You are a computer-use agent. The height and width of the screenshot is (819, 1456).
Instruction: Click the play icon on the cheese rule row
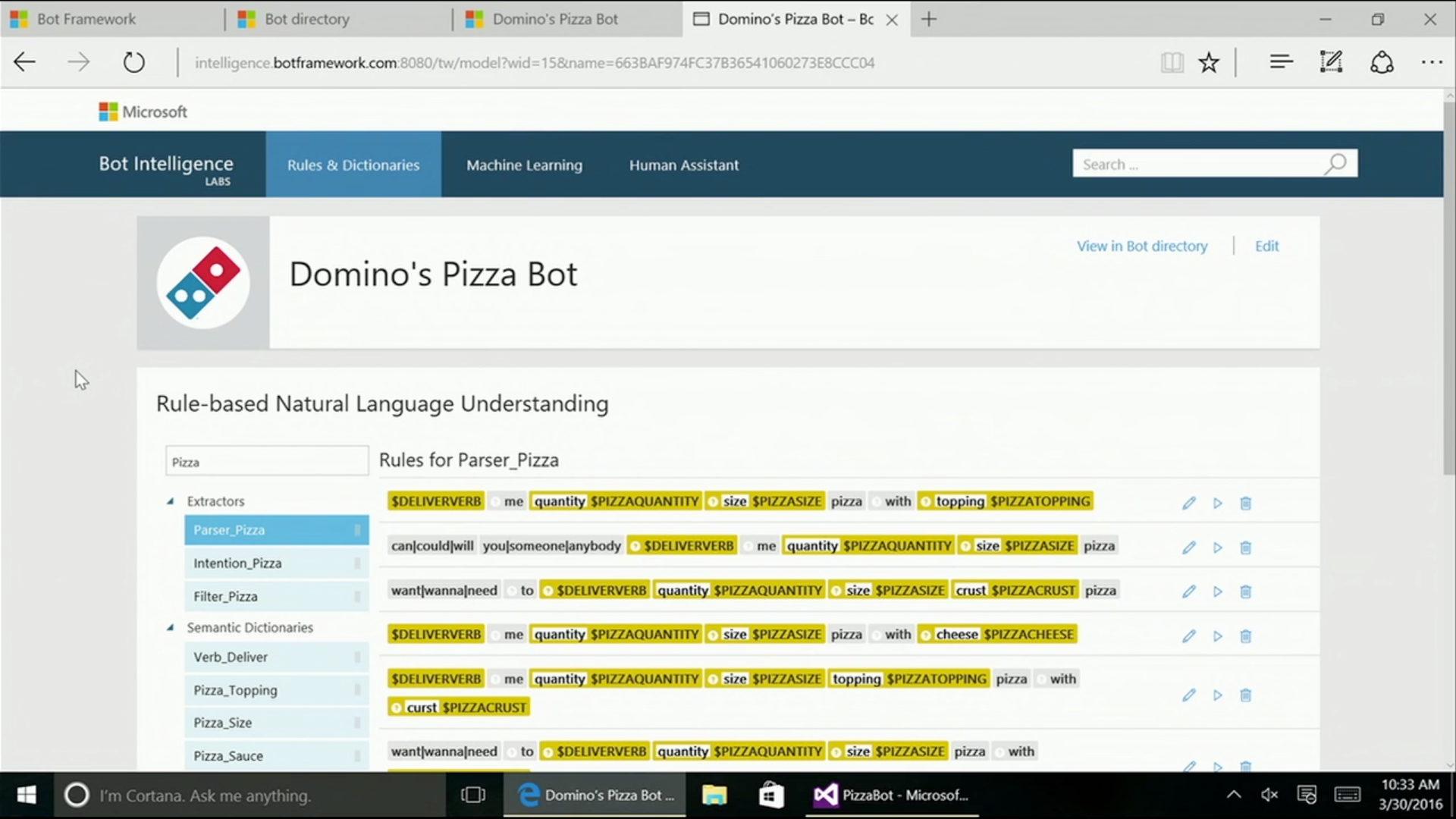tap(1217, 636)
